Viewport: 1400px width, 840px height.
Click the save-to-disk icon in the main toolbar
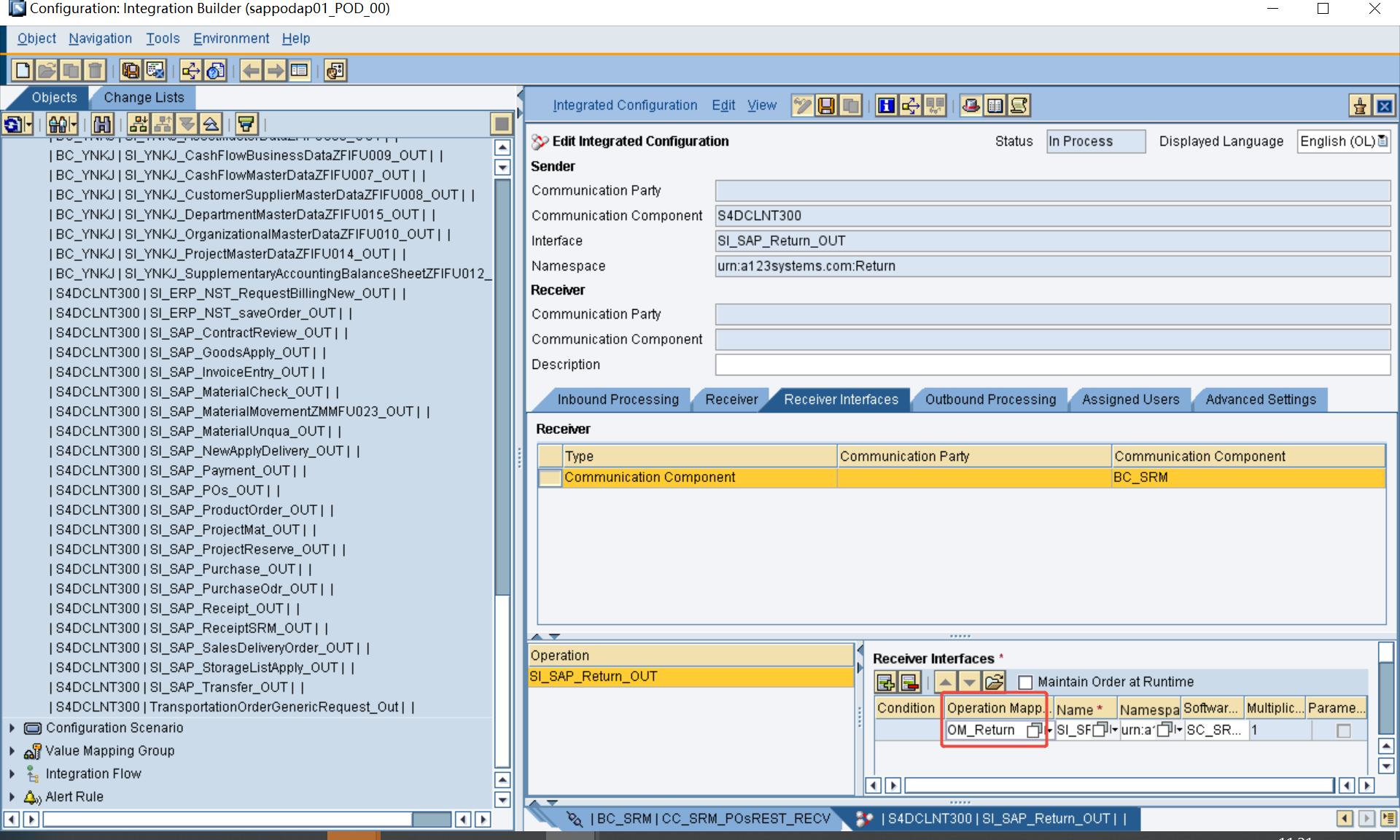pos(131,70)
